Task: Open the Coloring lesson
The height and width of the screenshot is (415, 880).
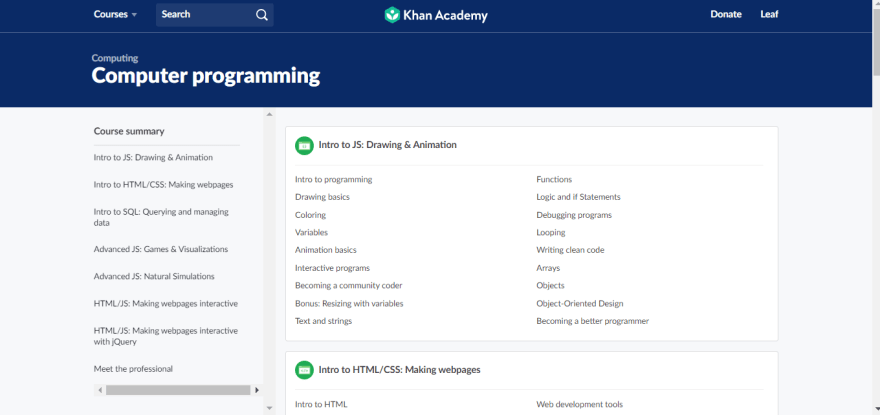Action: click(310, 215)
